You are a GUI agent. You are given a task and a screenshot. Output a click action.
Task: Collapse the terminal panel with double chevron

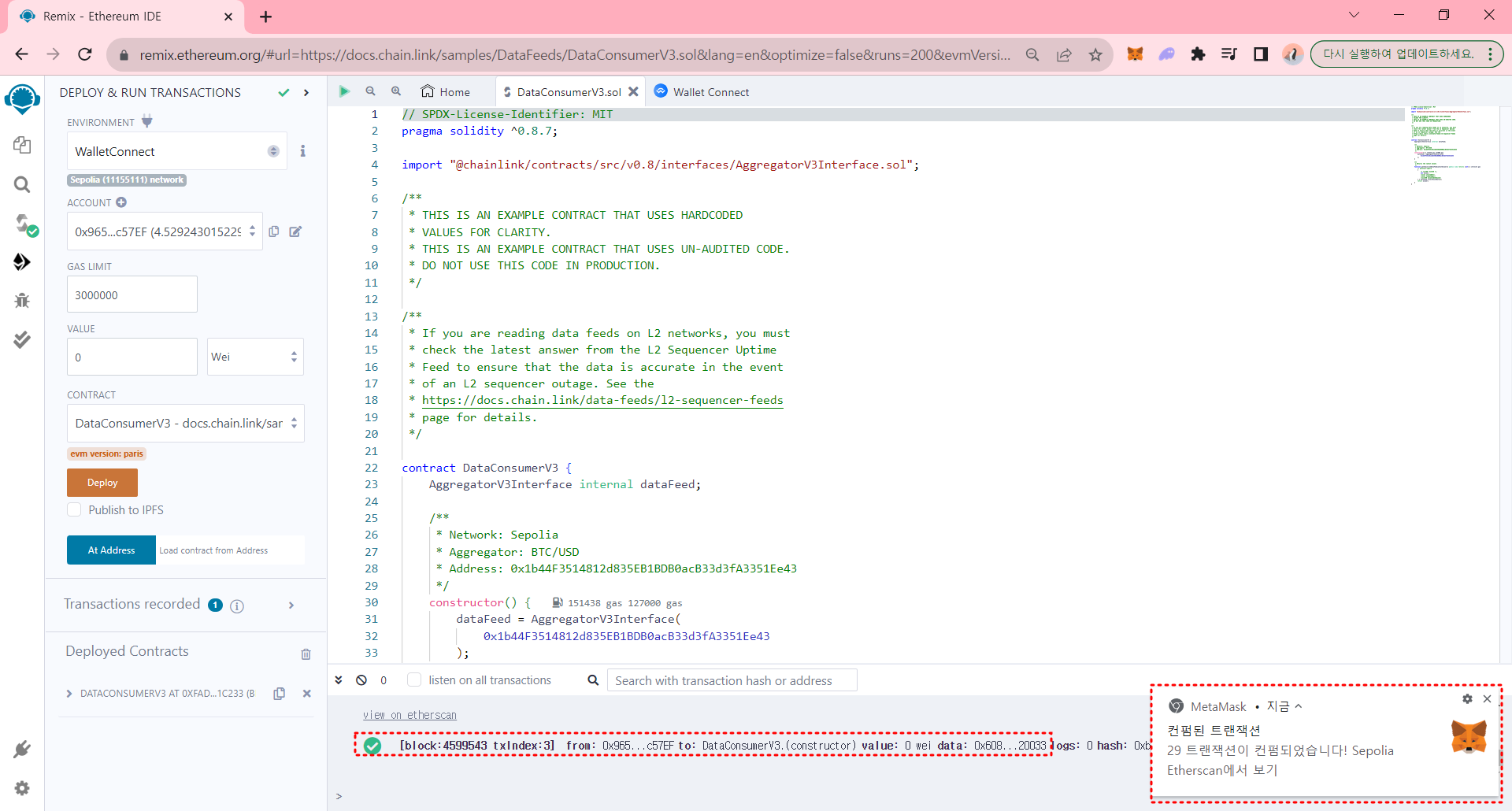click(339, 680)
